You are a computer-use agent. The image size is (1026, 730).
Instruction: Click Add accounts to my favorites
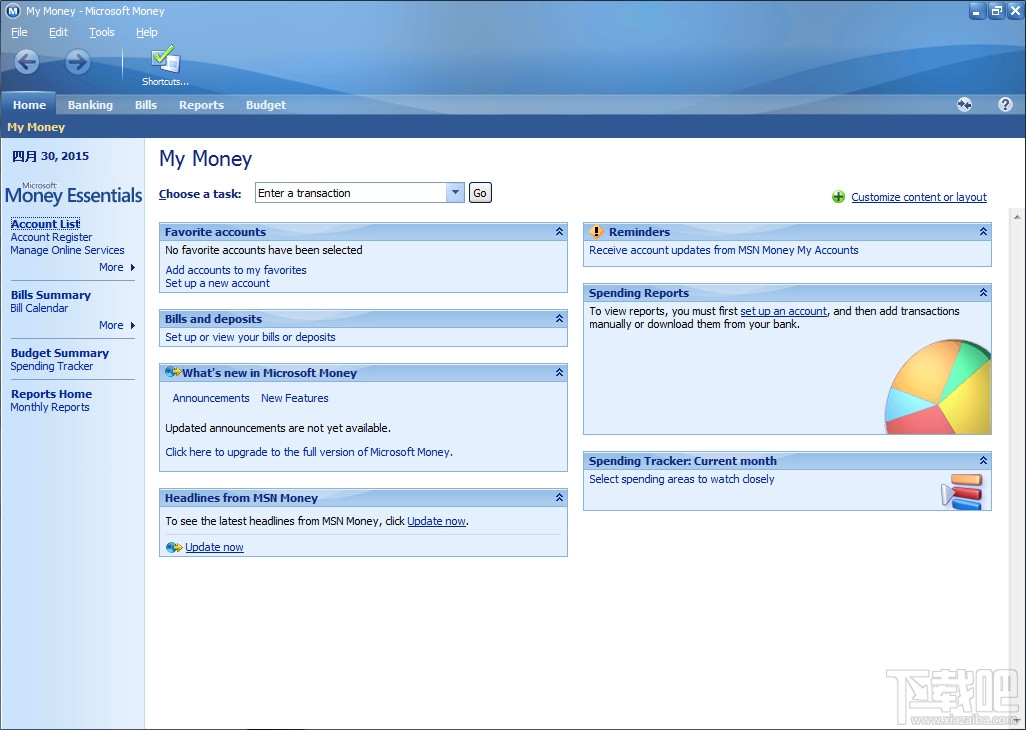tap(236, 269)
